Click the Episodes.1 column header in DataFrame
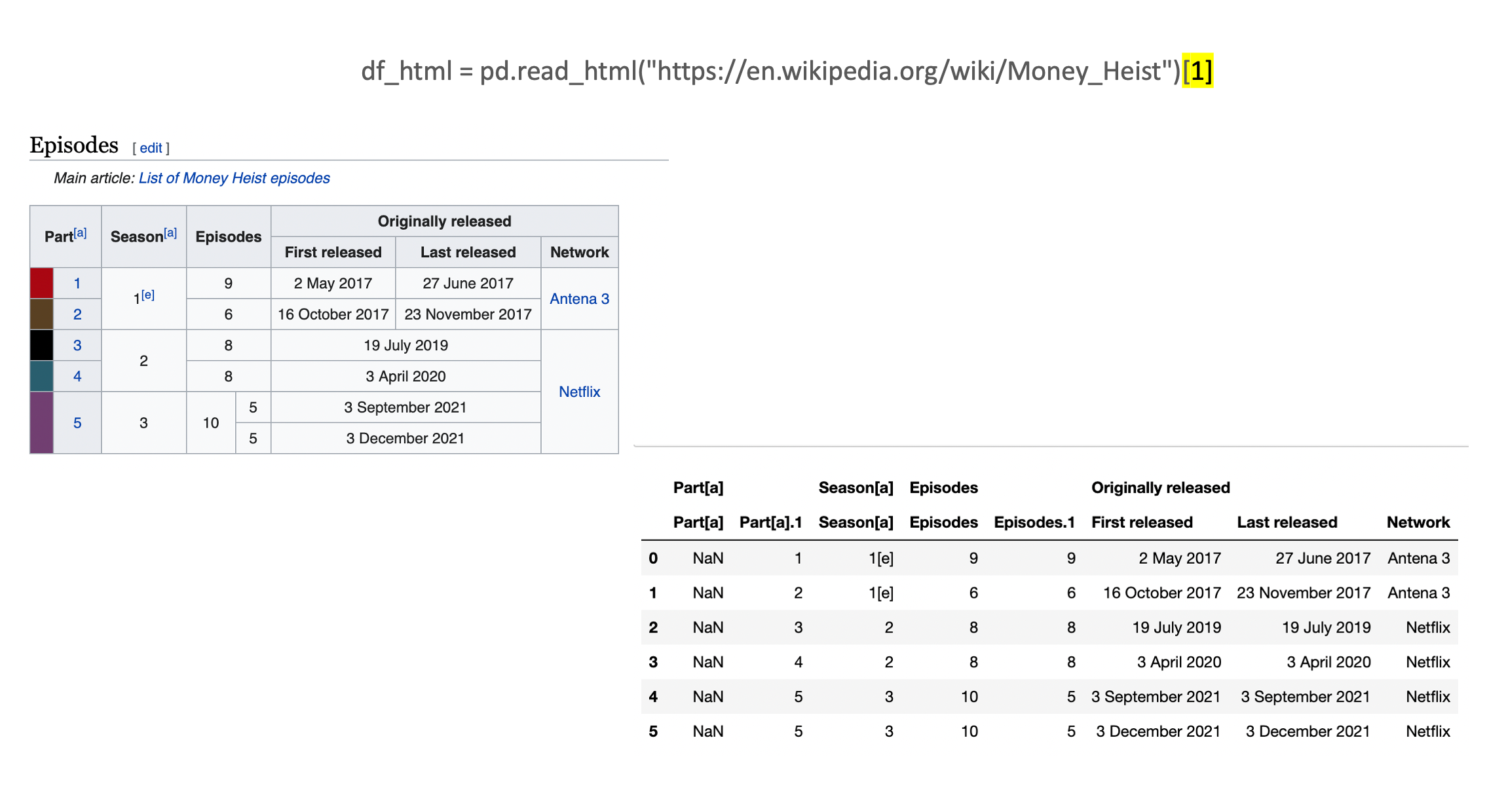This screenshot has height=812, width=1487. (1034, 523)
